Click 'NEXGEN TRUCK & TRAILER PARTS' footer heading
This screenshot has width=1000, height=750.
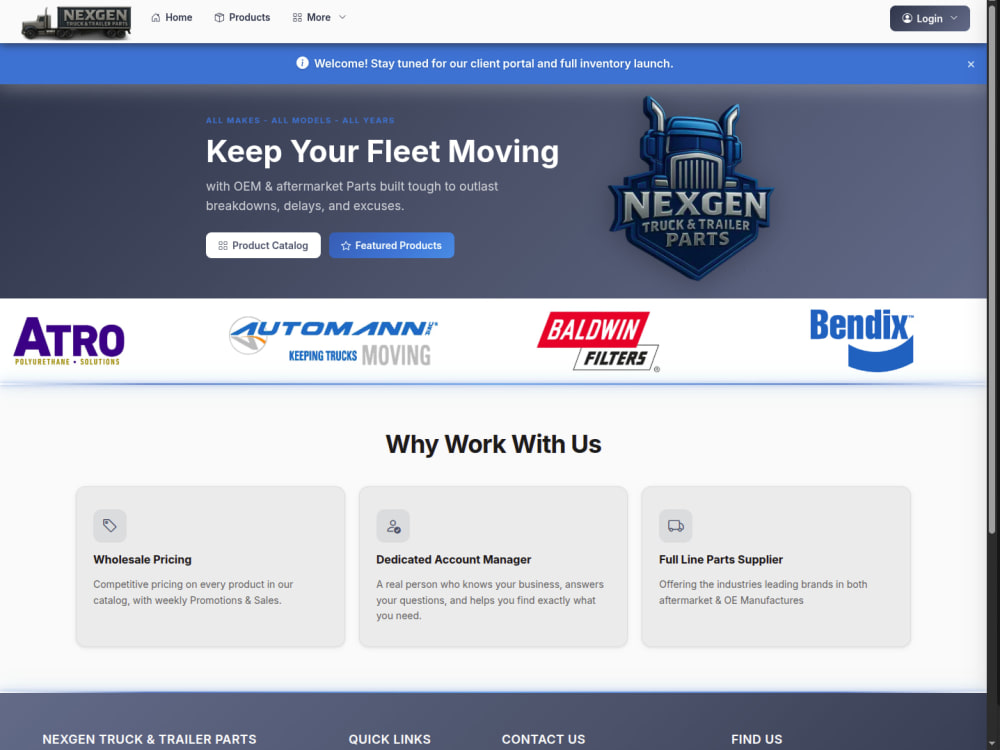[149, 739]
